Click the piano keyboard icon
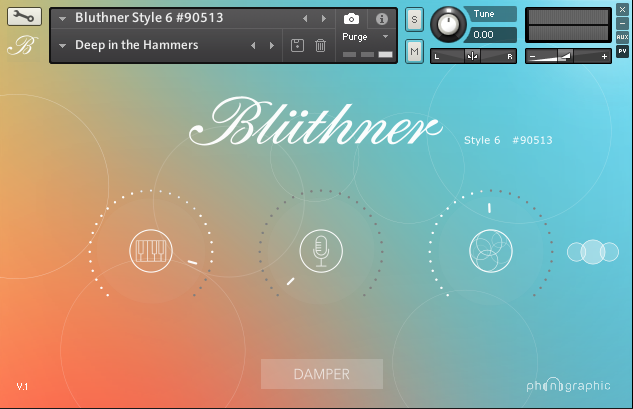 [x=151, y=251]
